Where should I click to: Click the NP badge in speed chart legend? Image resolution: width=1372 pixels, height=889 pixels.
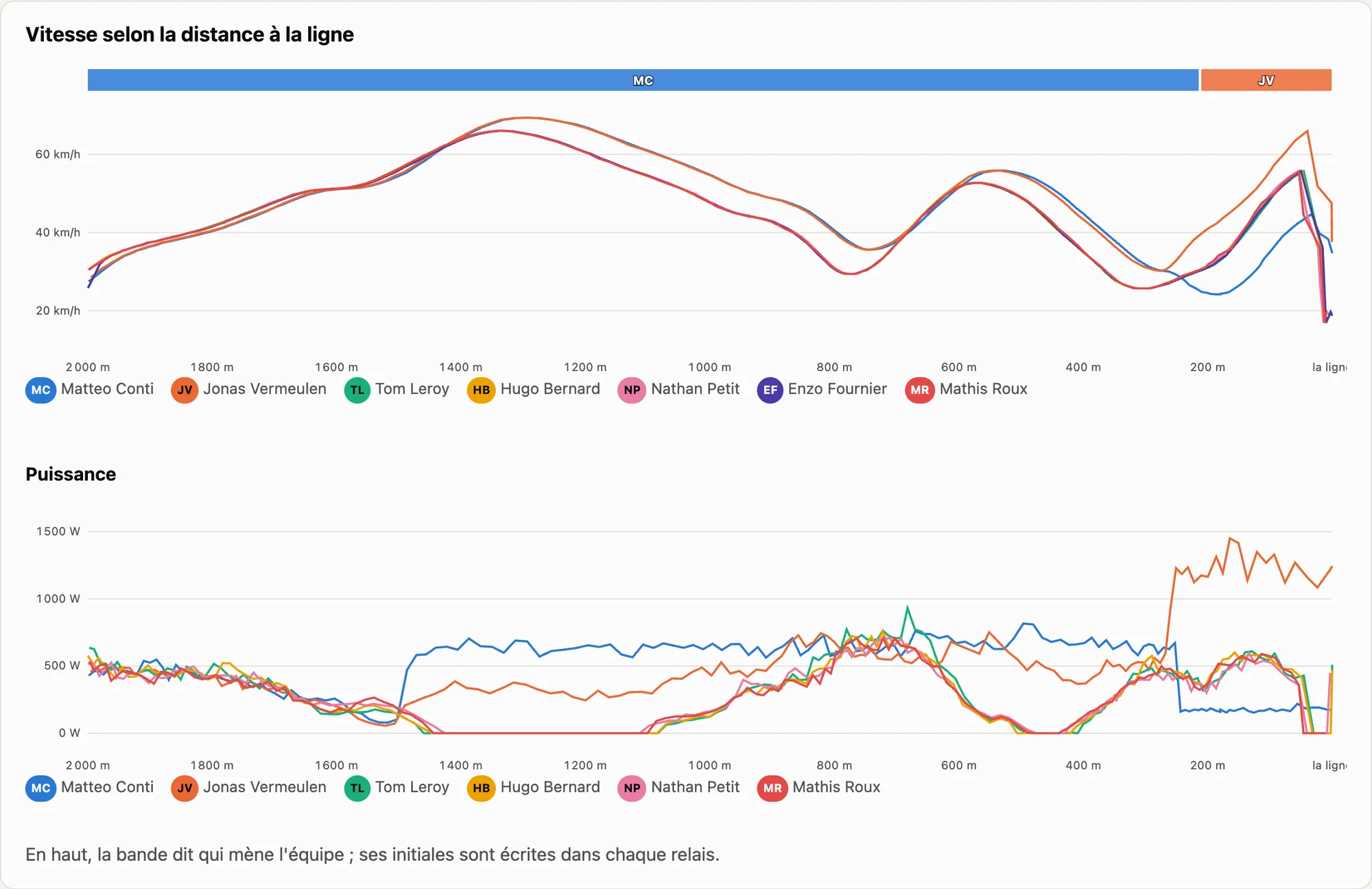pos(632,390)
